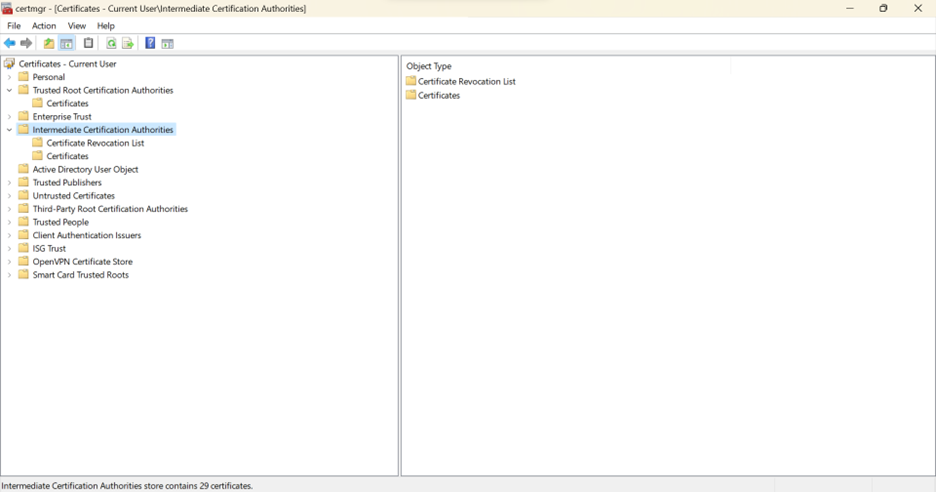The image size is (936, 492).
Task: Click folder icon of Certificates under Trusted Root
Action: coord(38,103)
